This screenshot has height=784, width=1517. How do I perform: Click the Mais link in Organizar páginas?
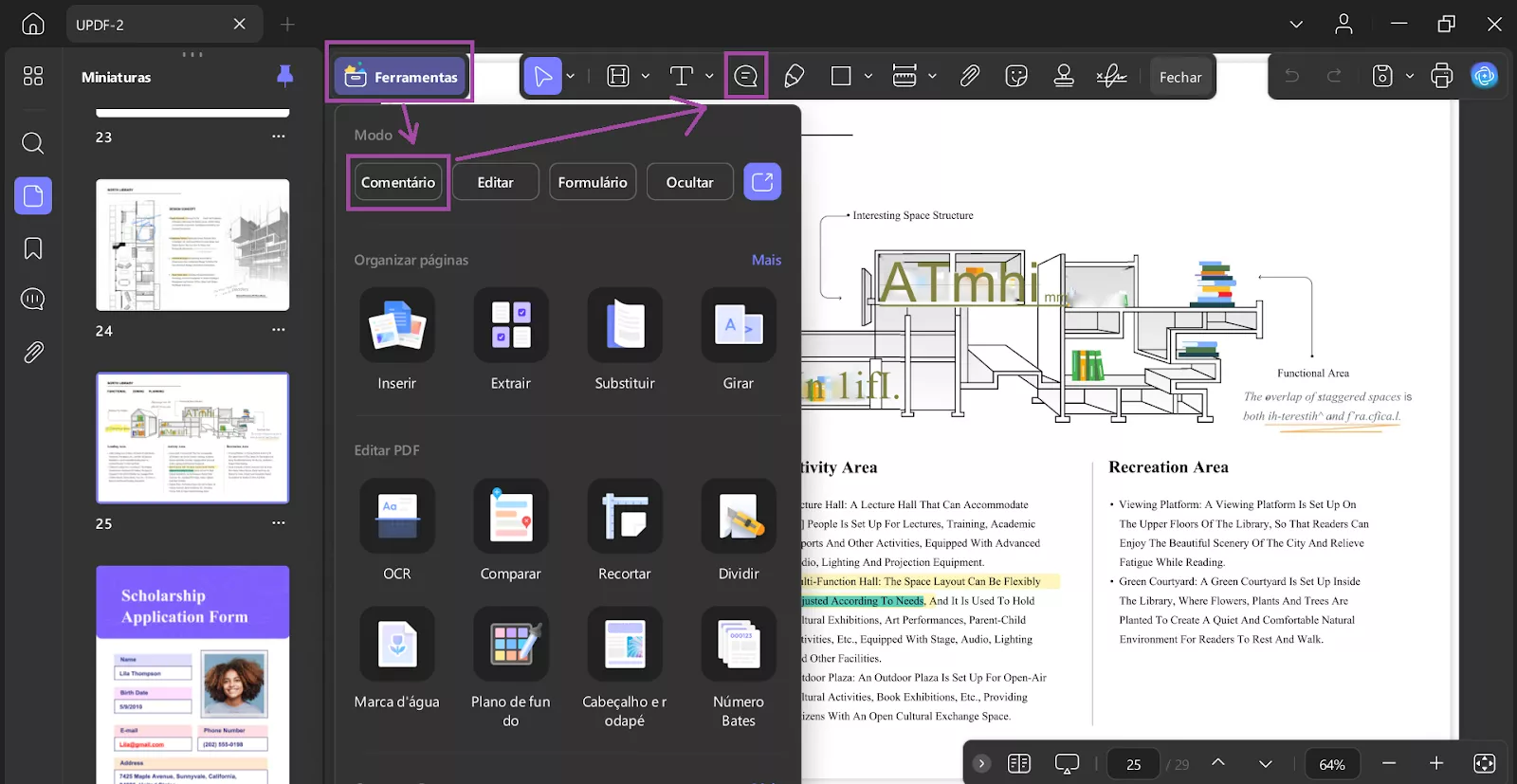pos(766,260)
